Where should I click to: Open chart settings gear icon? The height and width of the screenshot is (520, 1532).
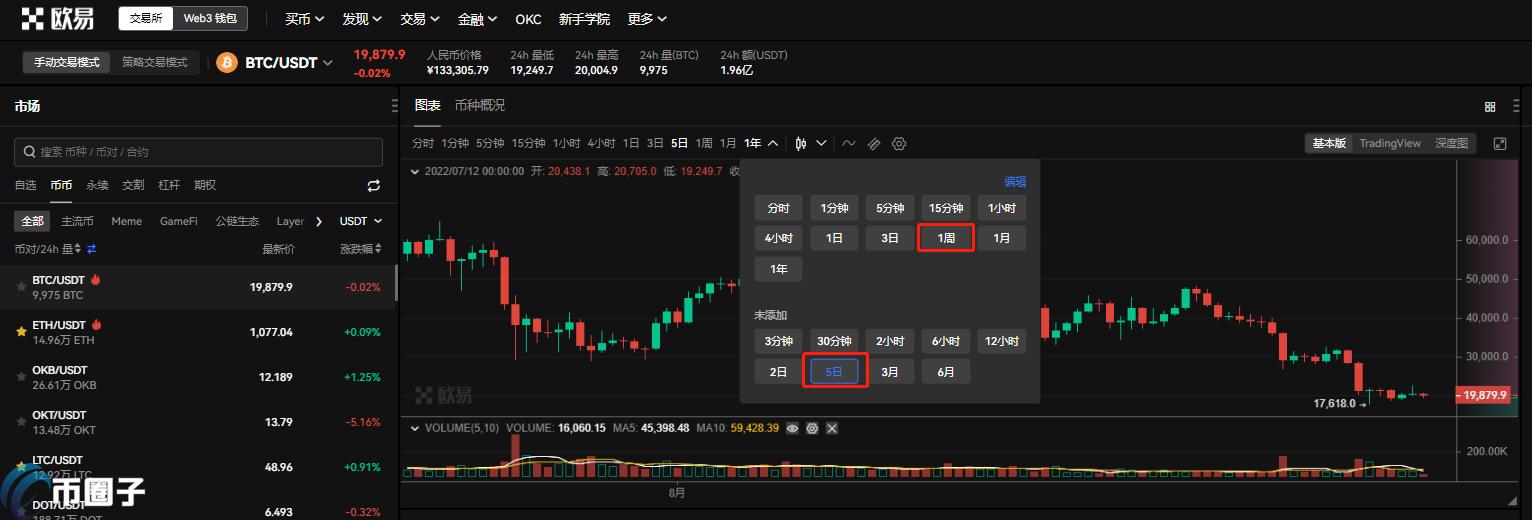tap(899, 144)
